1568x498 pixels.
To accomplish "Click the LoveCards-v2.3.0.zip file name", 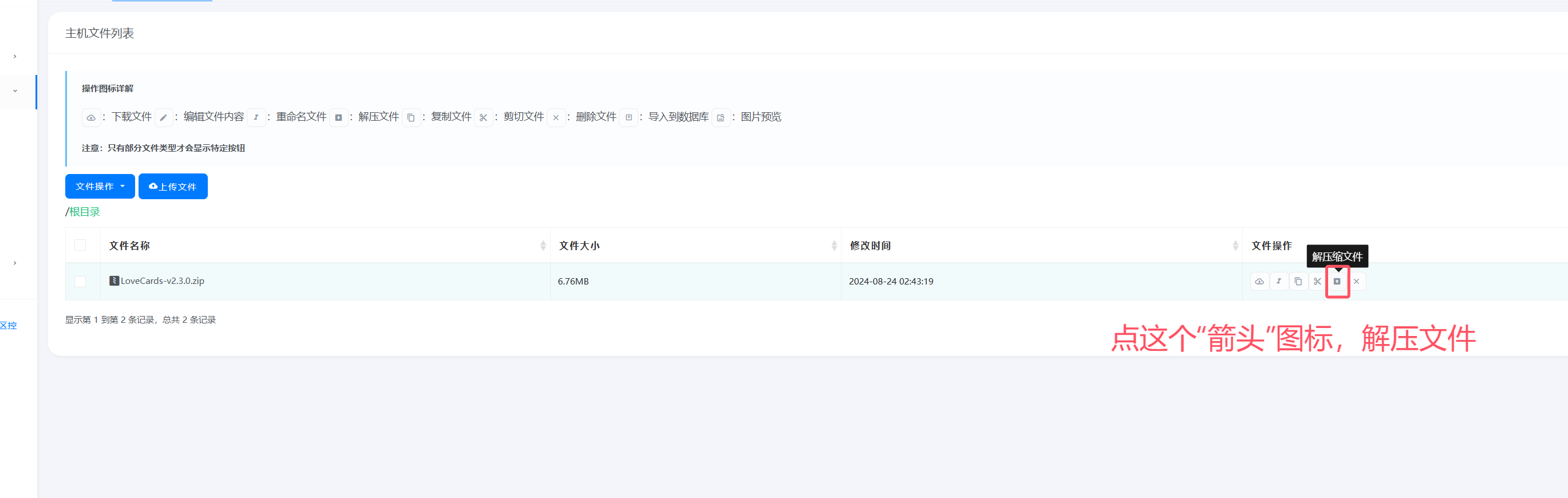I will [x=162, y=280].
